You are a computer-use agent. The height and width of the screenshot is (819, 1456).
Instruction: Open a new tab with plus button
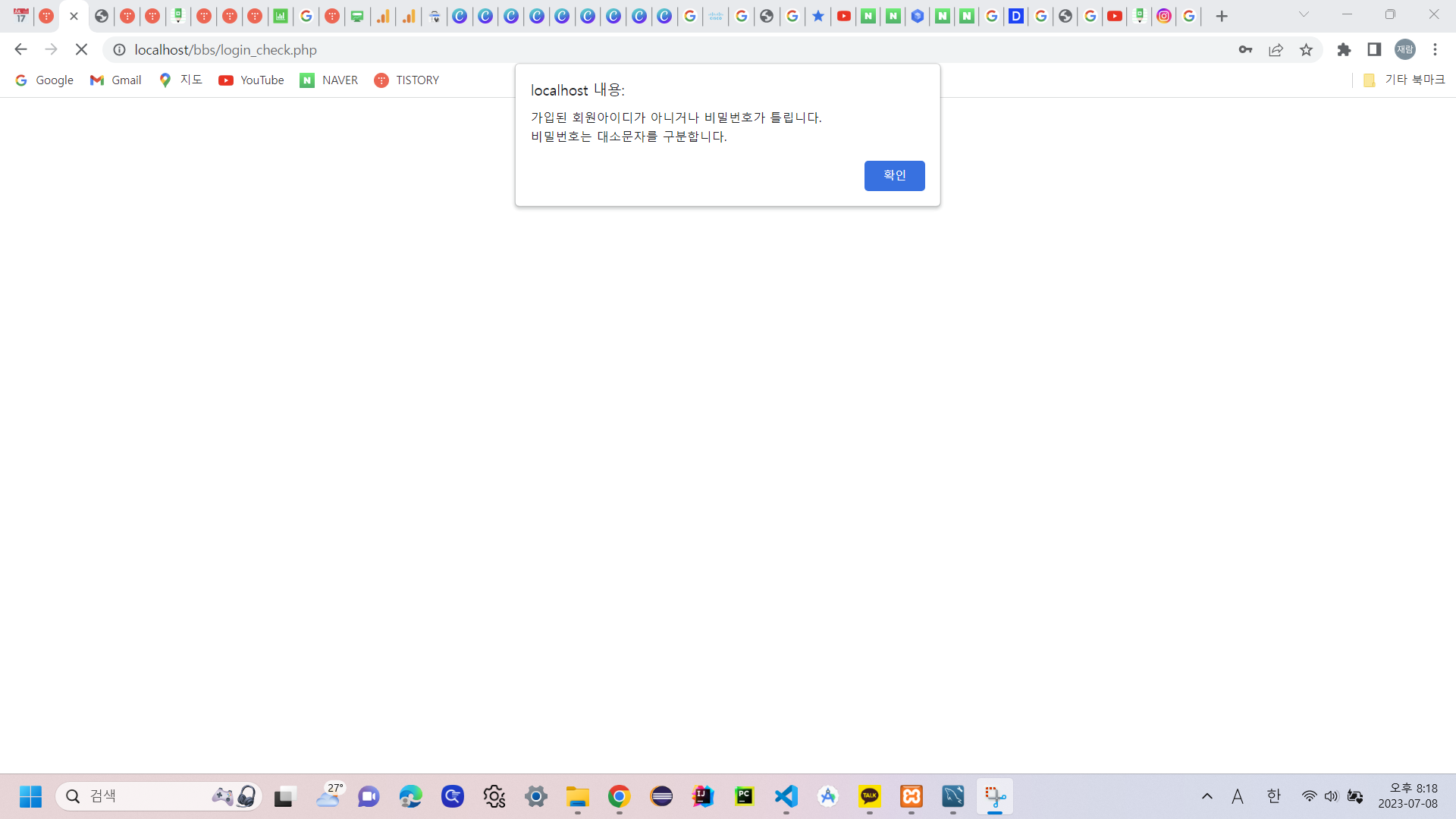1221,16
